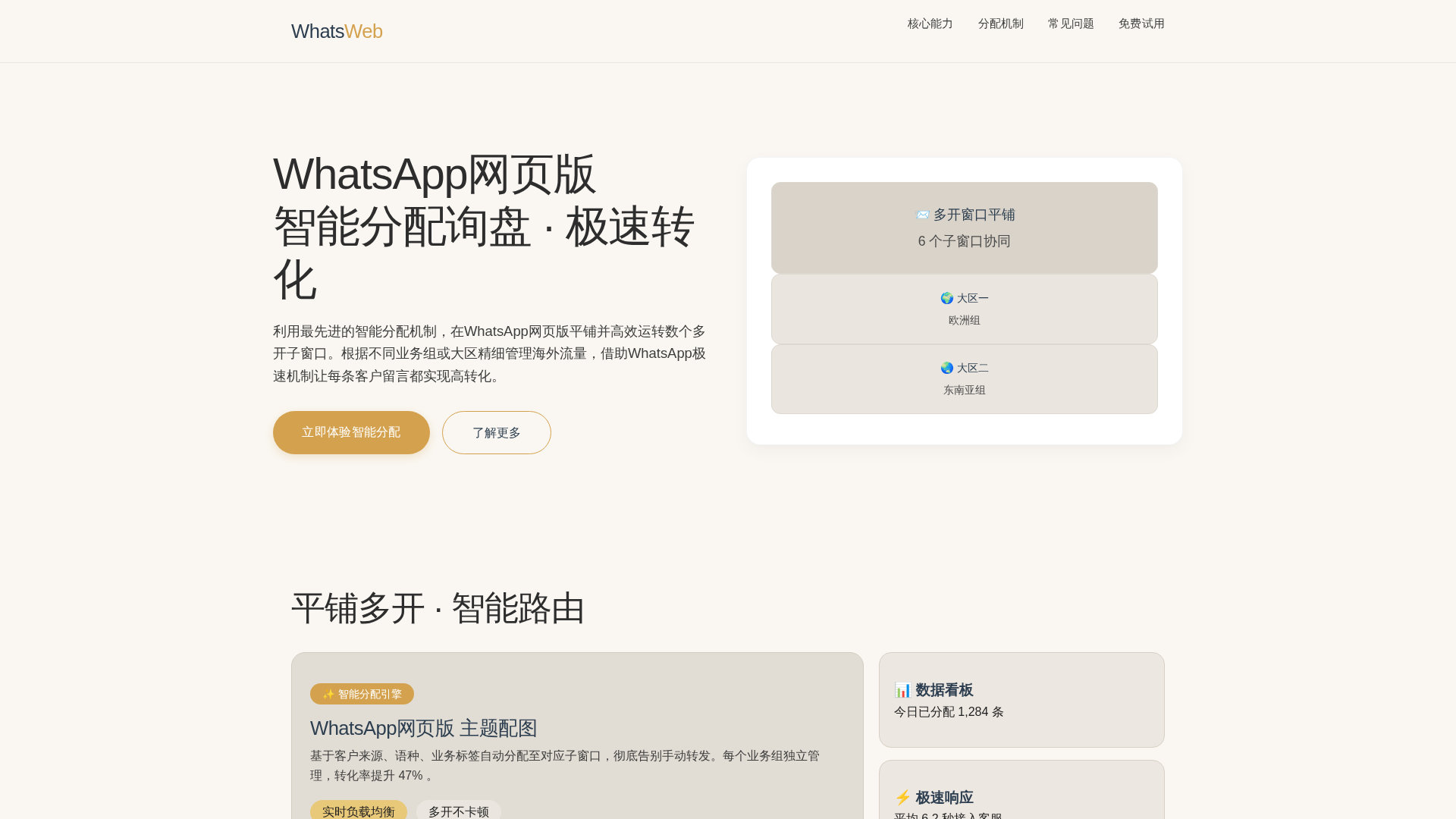Click the heading WhatsApp网页版 主题配图
The height and width of the screenshot is (819, 1456).
pos(423,728)
